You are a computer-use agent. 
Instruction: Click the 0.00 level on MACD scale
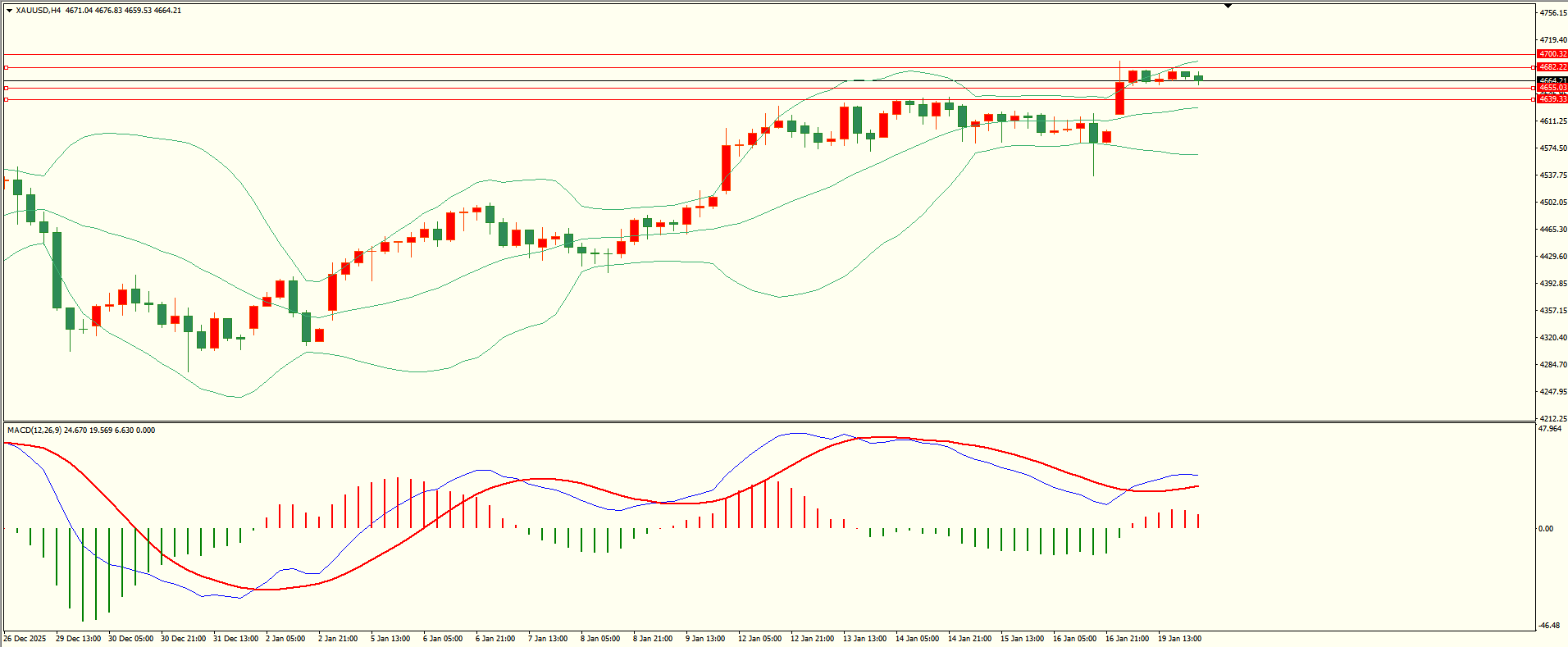coord(1546,529)
